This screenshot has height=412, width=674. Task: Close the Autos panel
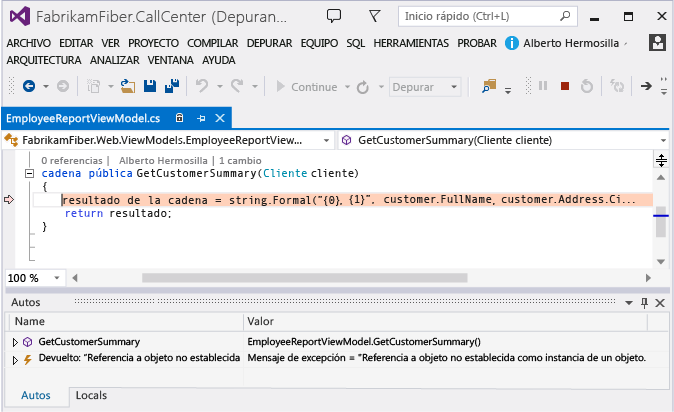coord(660,303)
